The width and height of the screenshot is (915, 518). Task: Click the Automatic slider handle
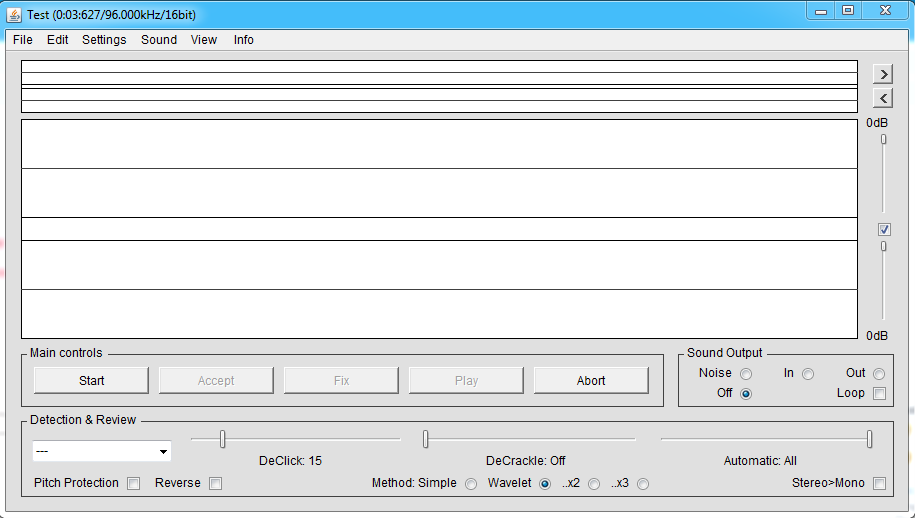coord(869,439)
